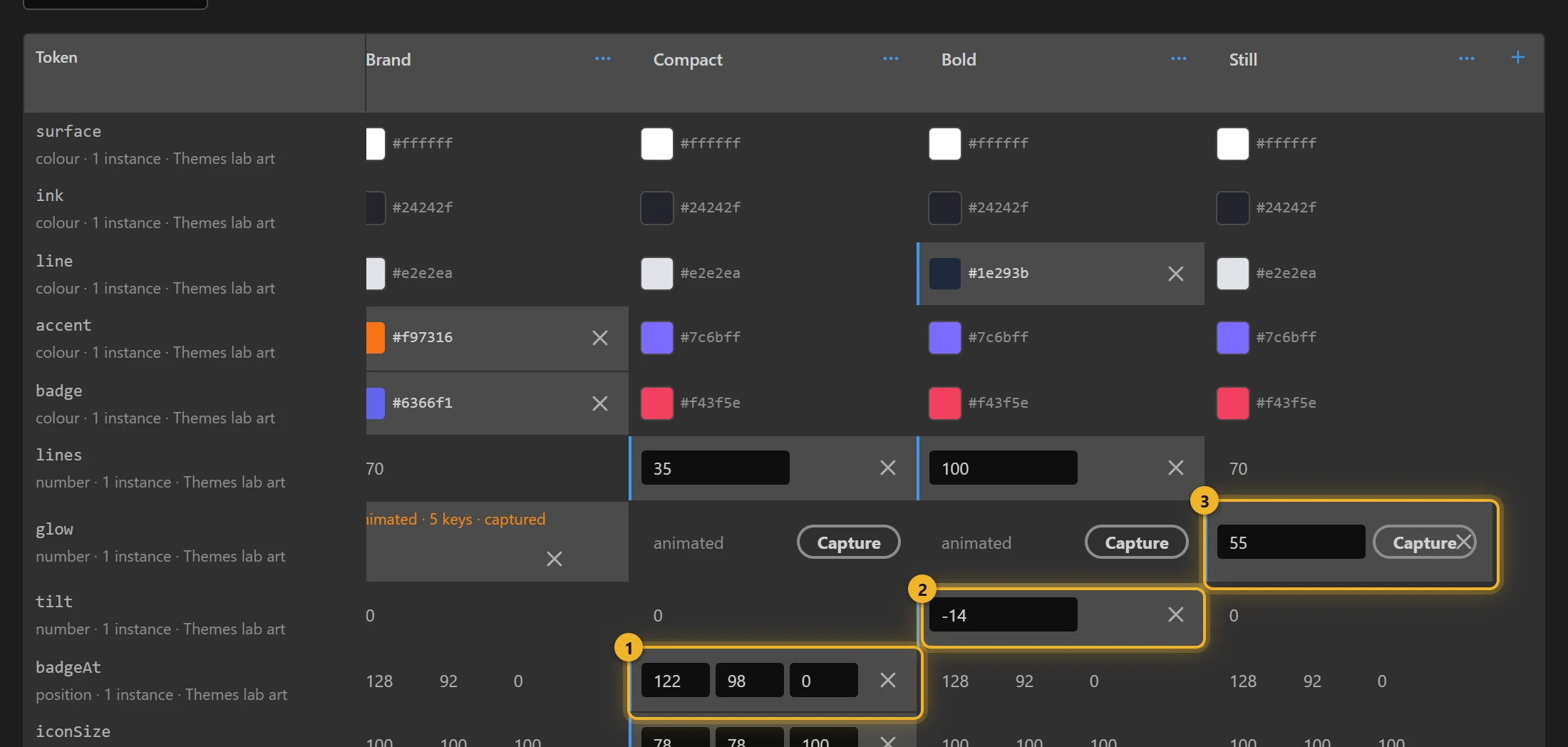Remove the Brand glow captured animation

555,559
